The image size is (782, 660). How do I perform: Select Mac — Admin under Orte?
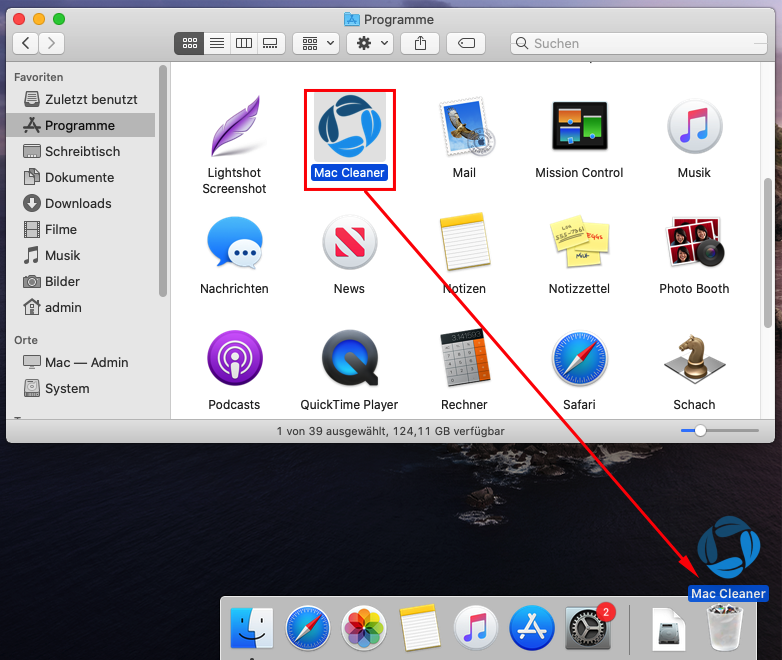(81, 362)
